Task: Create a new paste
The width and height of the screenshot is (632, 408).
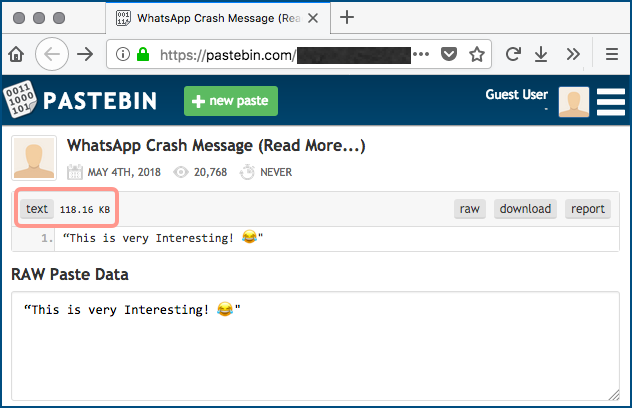Action: point(231,101)
